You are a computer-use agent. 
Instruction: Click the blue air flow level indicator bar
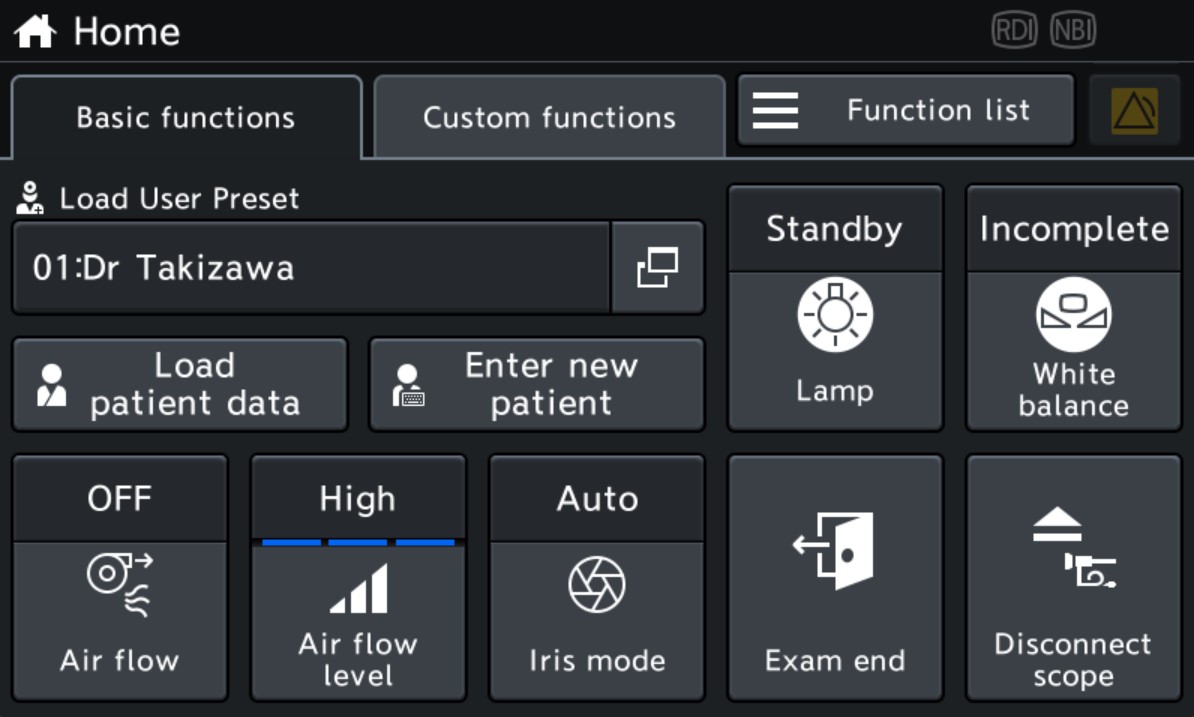(x=358, y=543)
